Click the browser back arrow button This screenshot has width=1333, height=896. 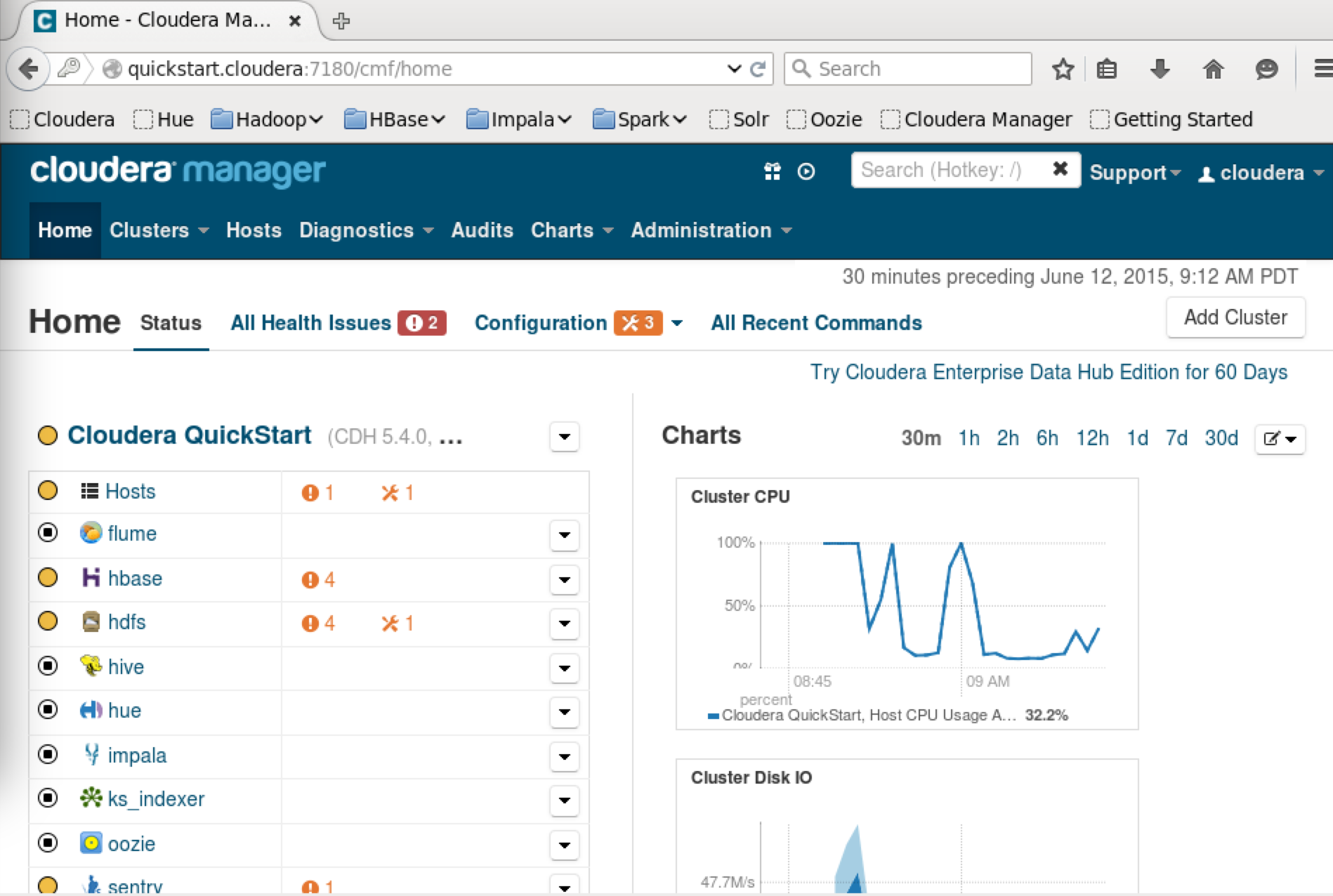(28, 69)
